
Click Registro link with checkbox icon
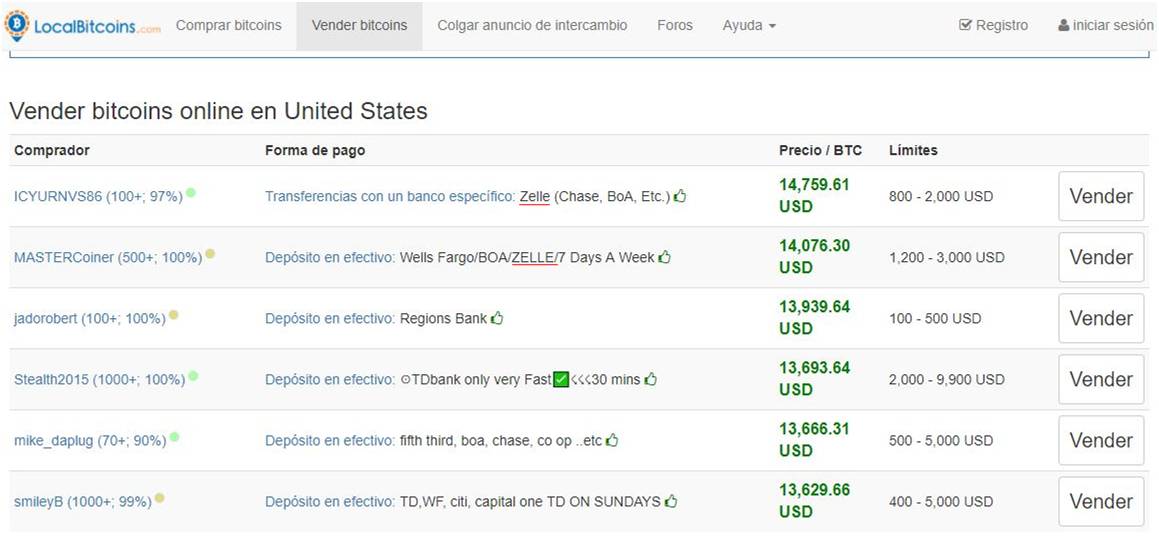point(993,26)
